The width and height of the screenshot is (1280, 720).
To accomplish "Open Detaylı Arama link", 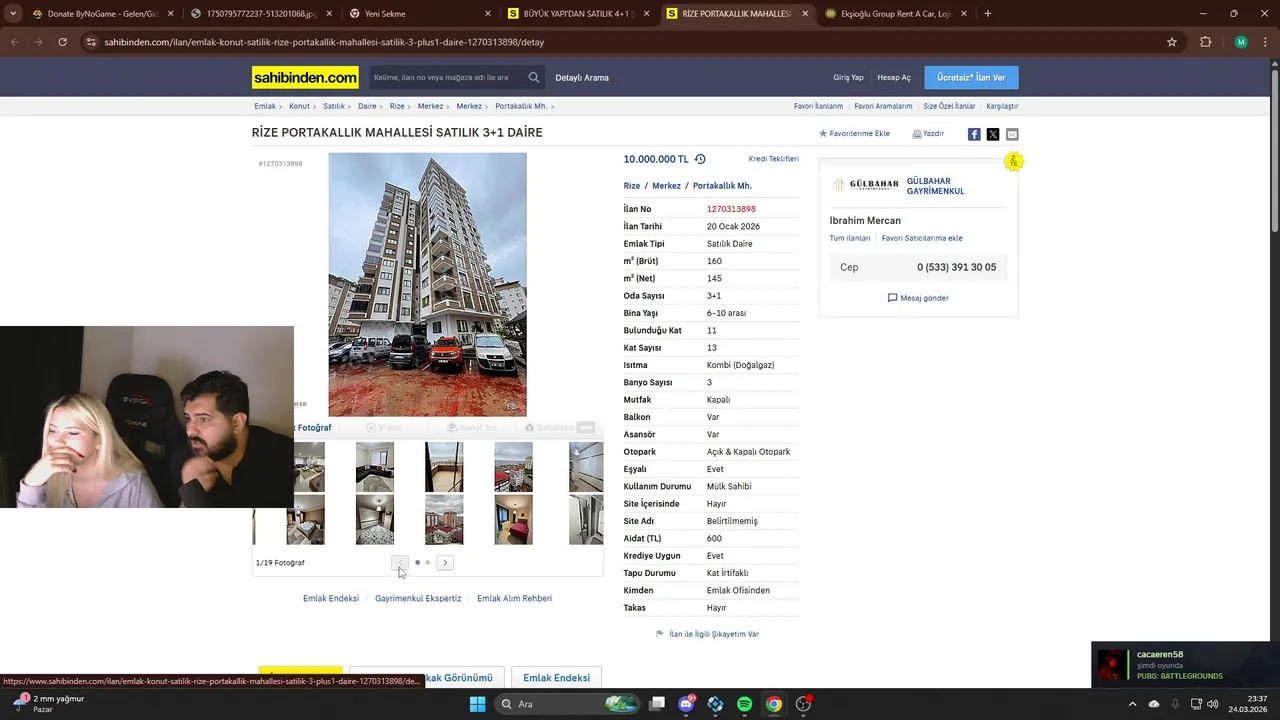I will 582,77.
